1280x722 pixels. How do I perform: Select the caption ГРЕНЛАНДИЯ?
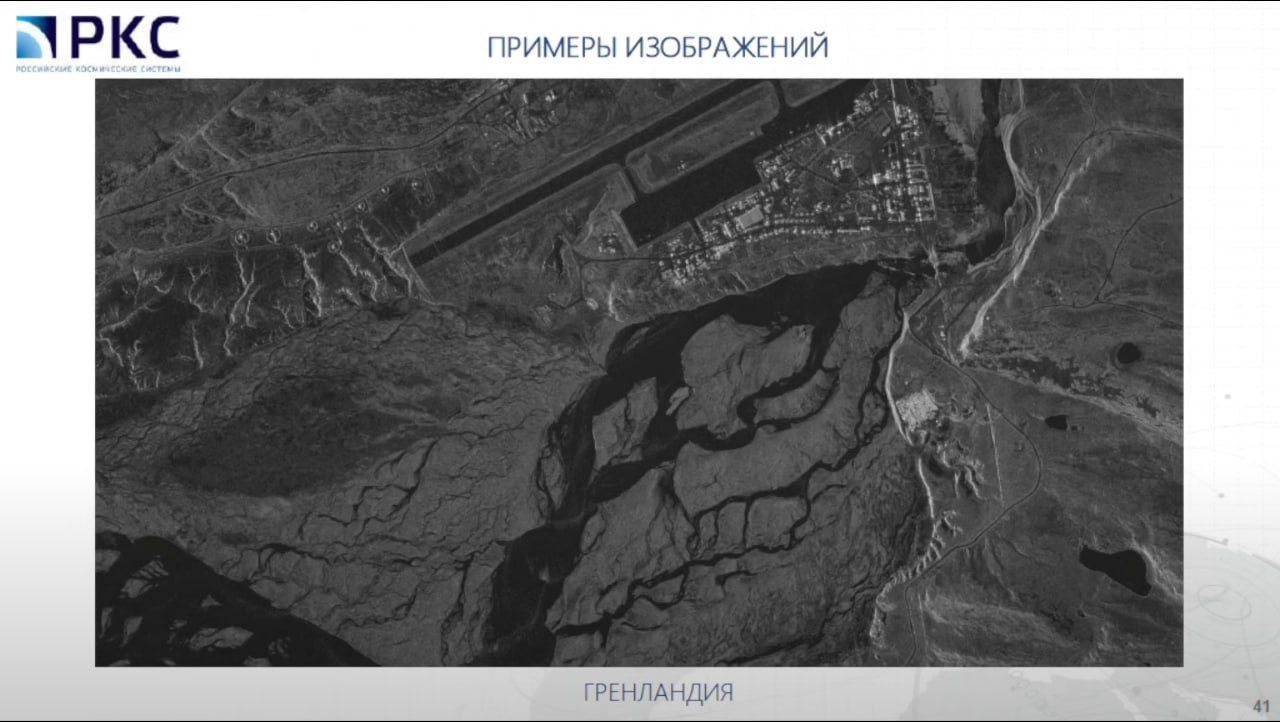[x=658, y=692]
